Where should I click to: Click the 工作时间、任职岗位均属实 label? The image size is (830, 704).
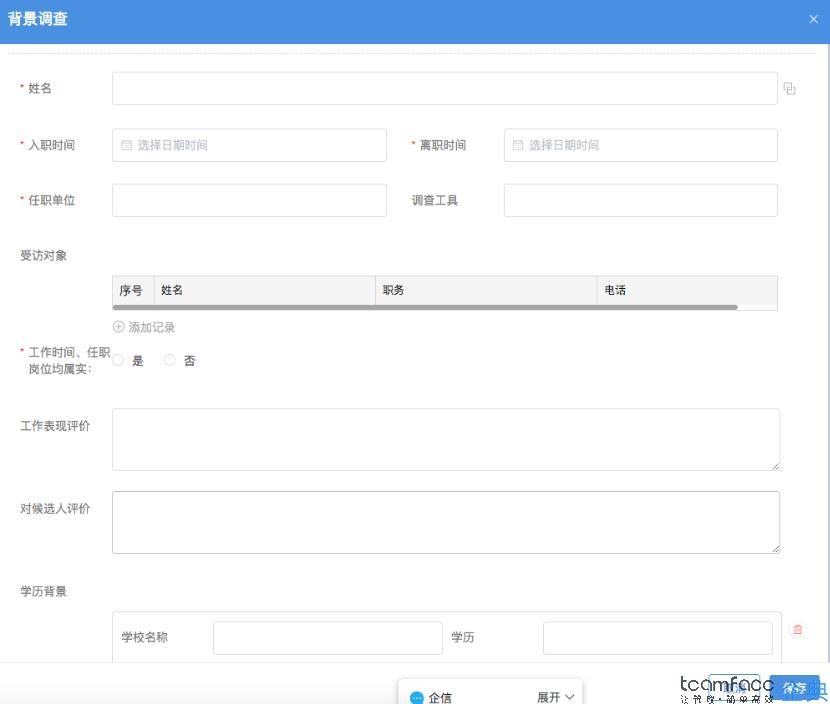[69, 360]
